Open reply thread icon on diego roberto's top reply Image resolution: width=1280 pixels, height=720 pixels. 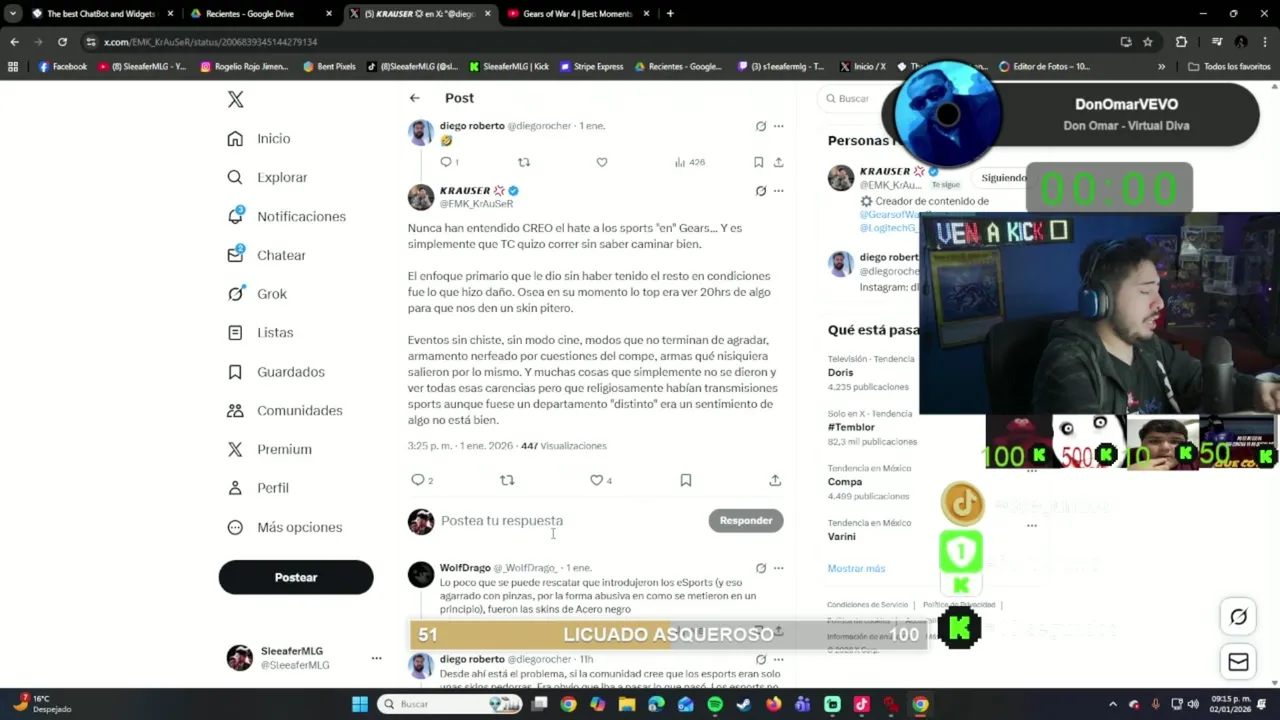click(446, 162)
